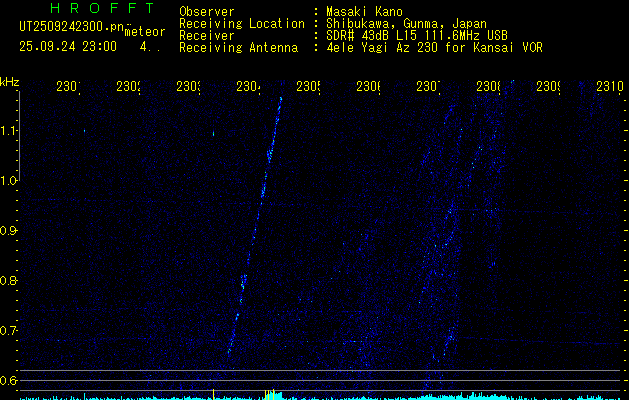Click the 0.6 kHz frequency label
This screenshot has height=400, width=629.
pos(8,380)
